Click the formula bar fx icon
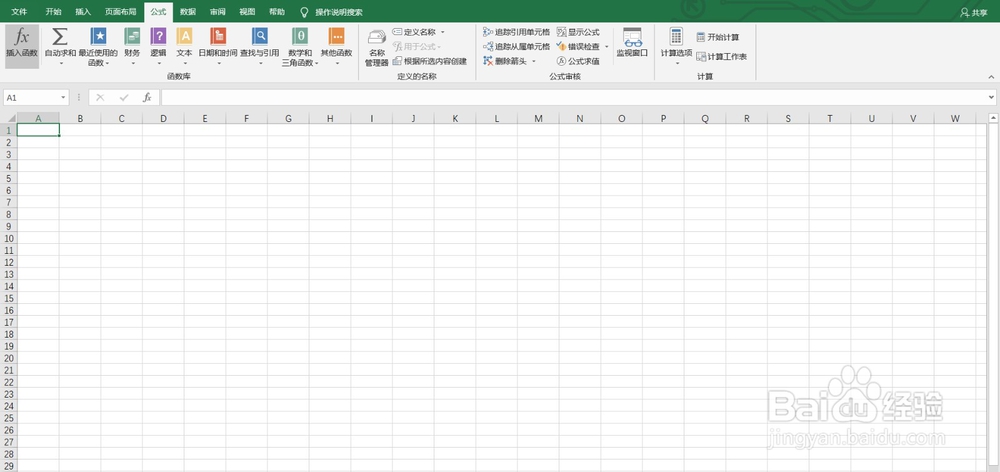This screenshot has width=1000, height=472. tap(147, 98)
